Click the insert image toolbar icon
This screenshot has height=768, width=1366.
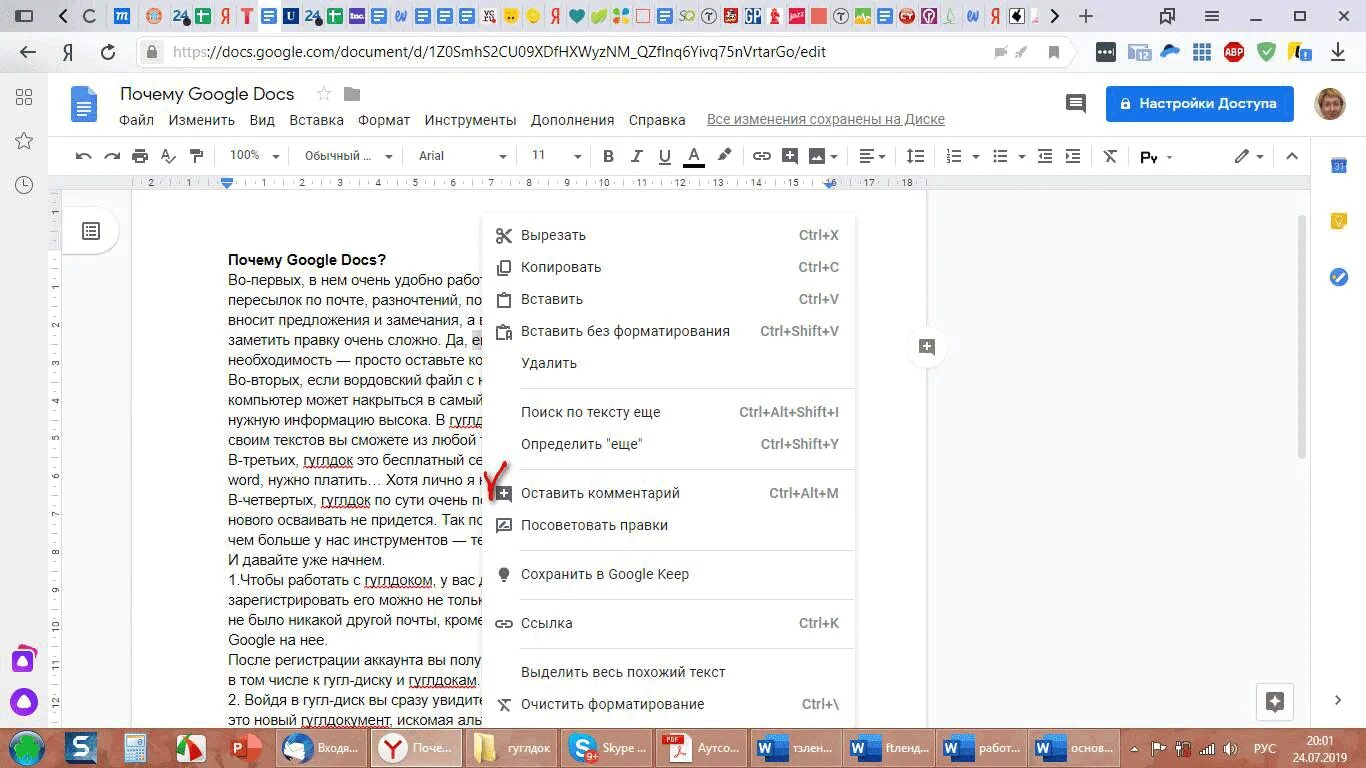[x=817, y=156]
